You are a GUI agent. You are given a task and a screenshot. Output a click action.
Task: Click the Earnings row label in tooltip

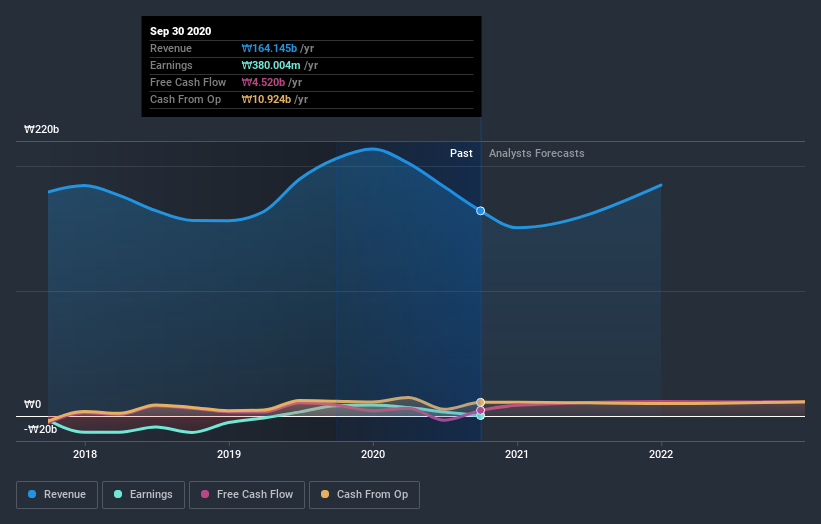171,65
